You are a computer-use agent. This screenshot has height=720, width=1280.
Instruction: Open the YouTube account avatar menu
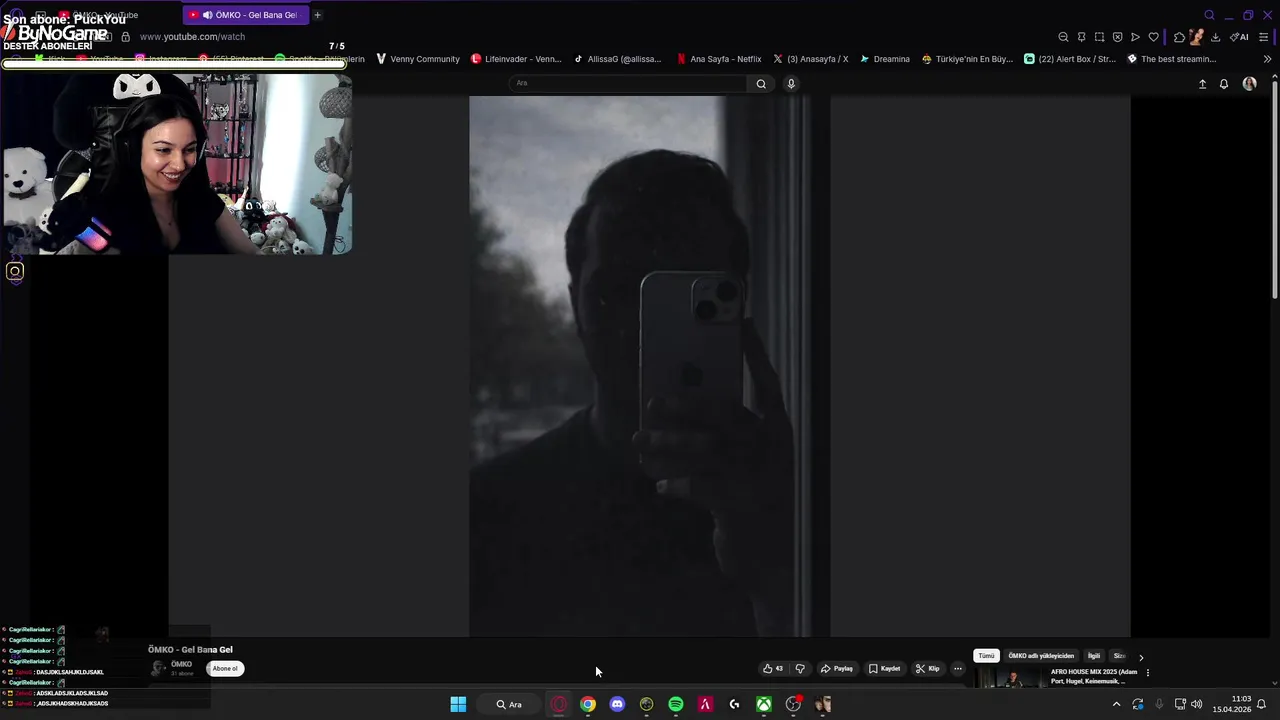coord(1249,84)
